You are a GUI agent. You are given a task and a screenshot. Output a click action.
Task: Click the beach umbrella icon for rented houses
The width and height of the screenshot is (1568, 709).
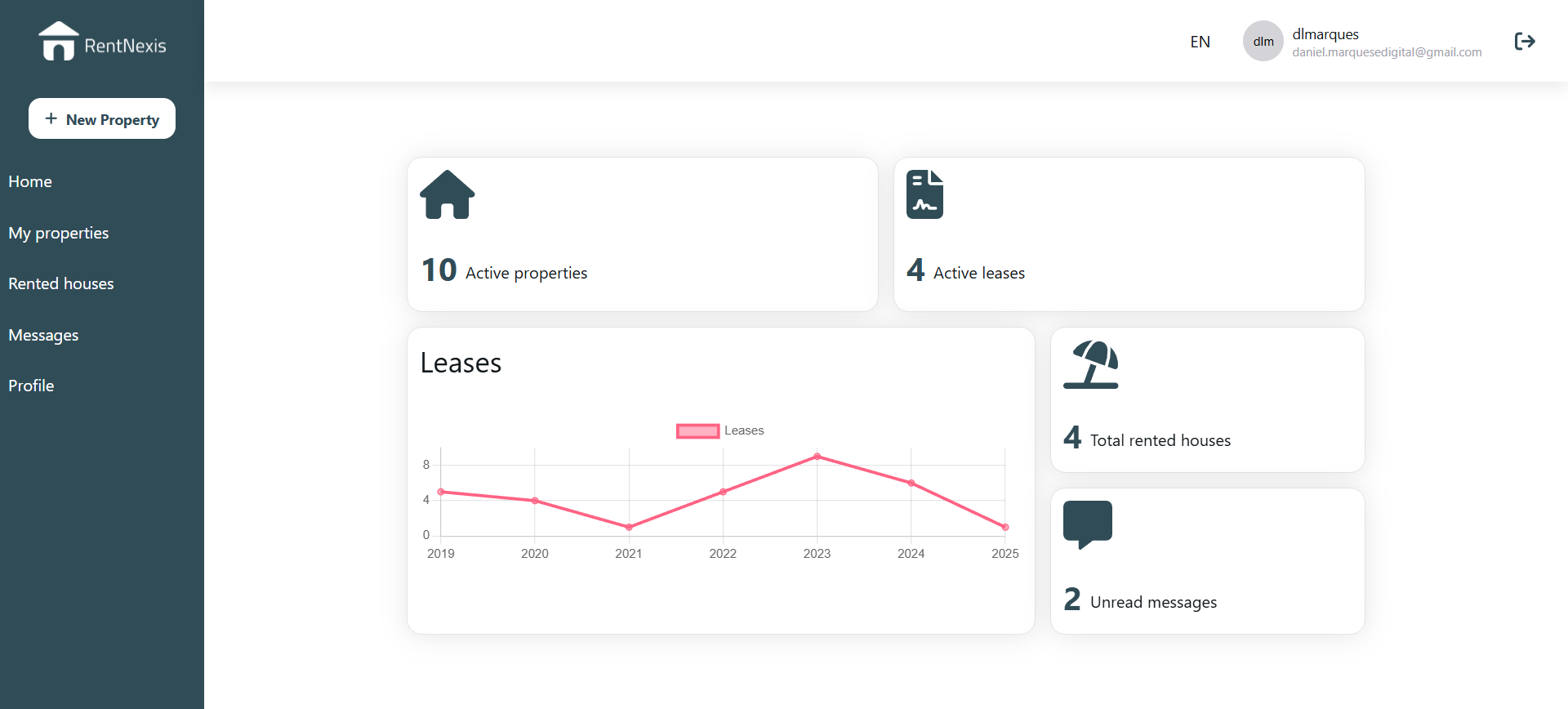[x=1090, y=364]
